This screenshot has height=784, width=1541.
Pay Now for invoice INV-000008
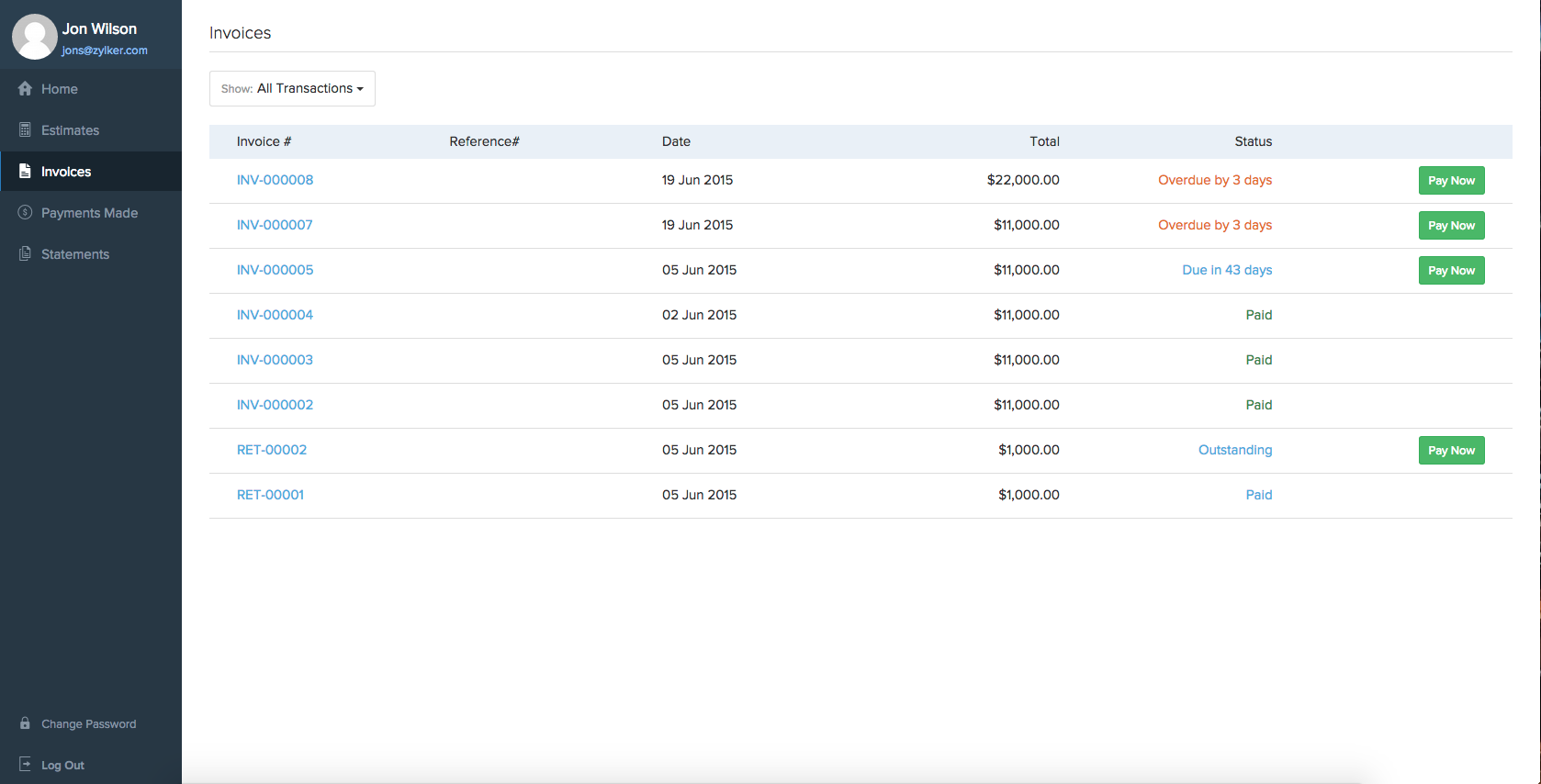1451,181
